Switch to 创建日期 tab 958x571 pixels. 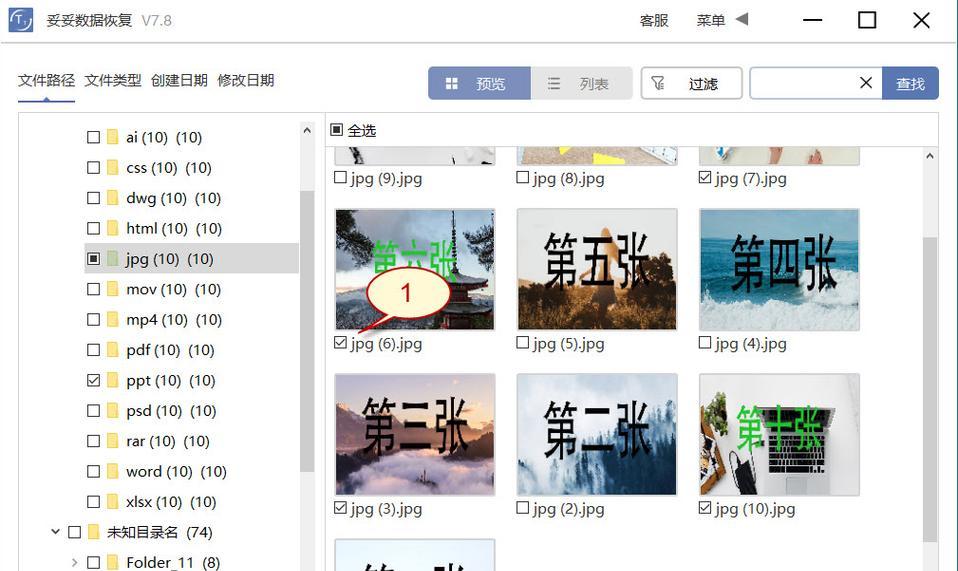[x=179, y=80]
